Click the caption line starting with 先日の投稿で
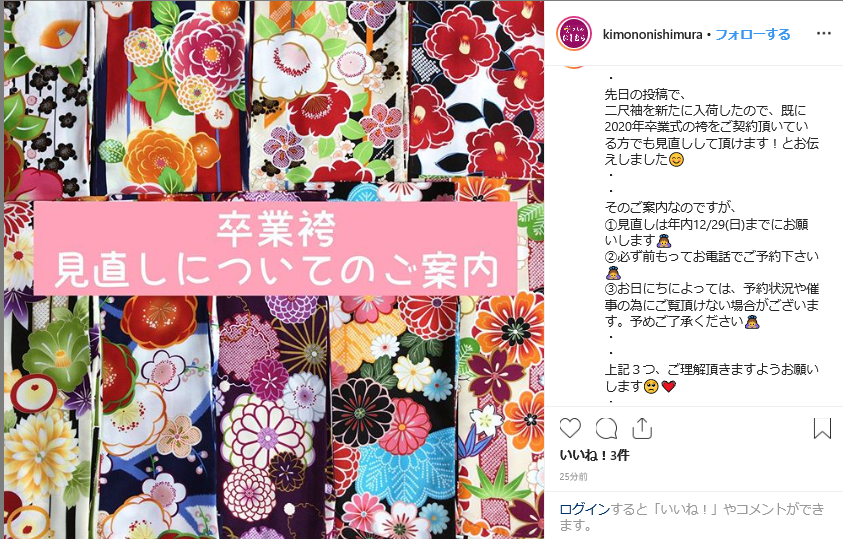 point(645,95)
